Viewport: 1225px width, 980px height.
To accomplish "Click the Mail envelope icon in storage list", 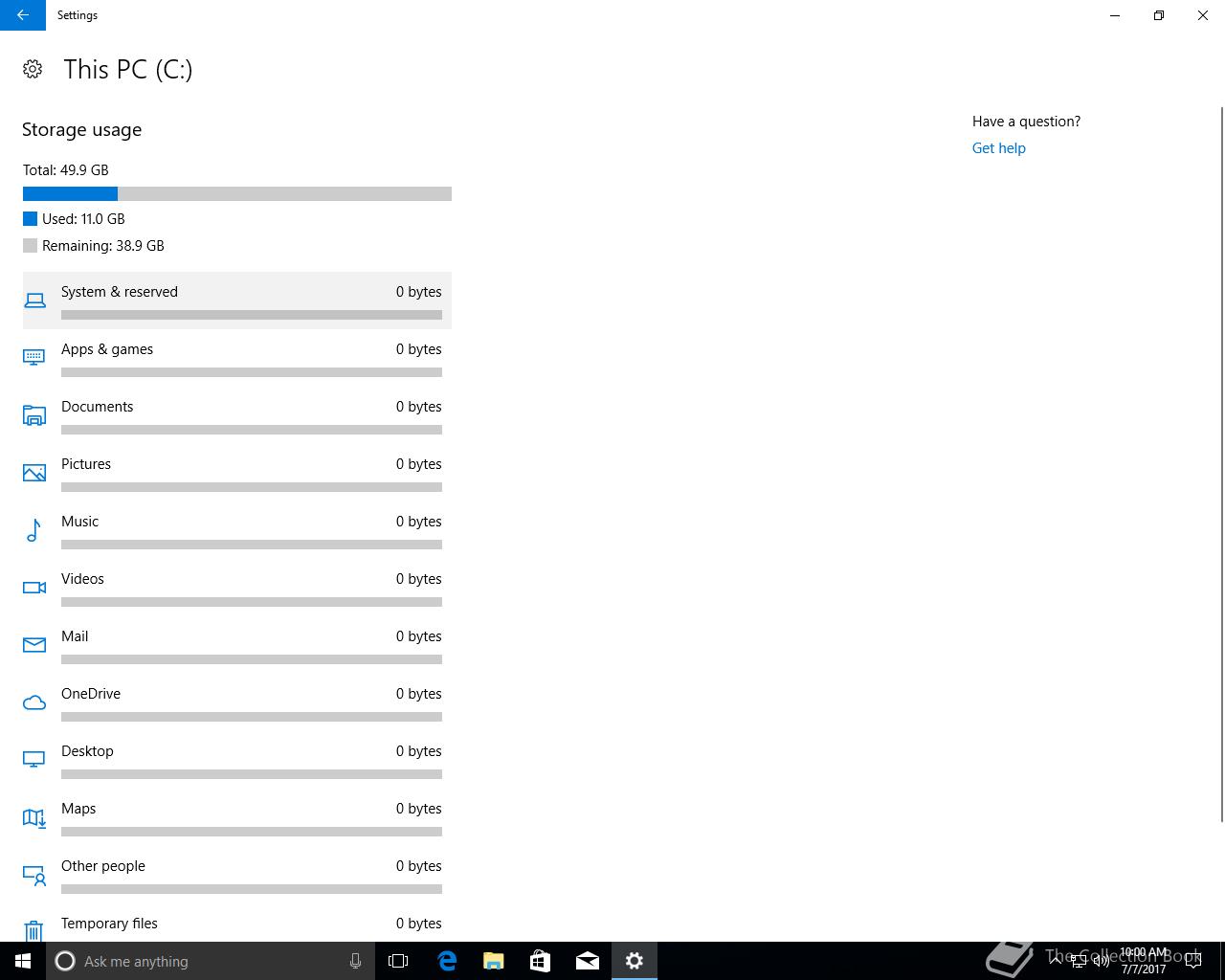I will point(34,645).
